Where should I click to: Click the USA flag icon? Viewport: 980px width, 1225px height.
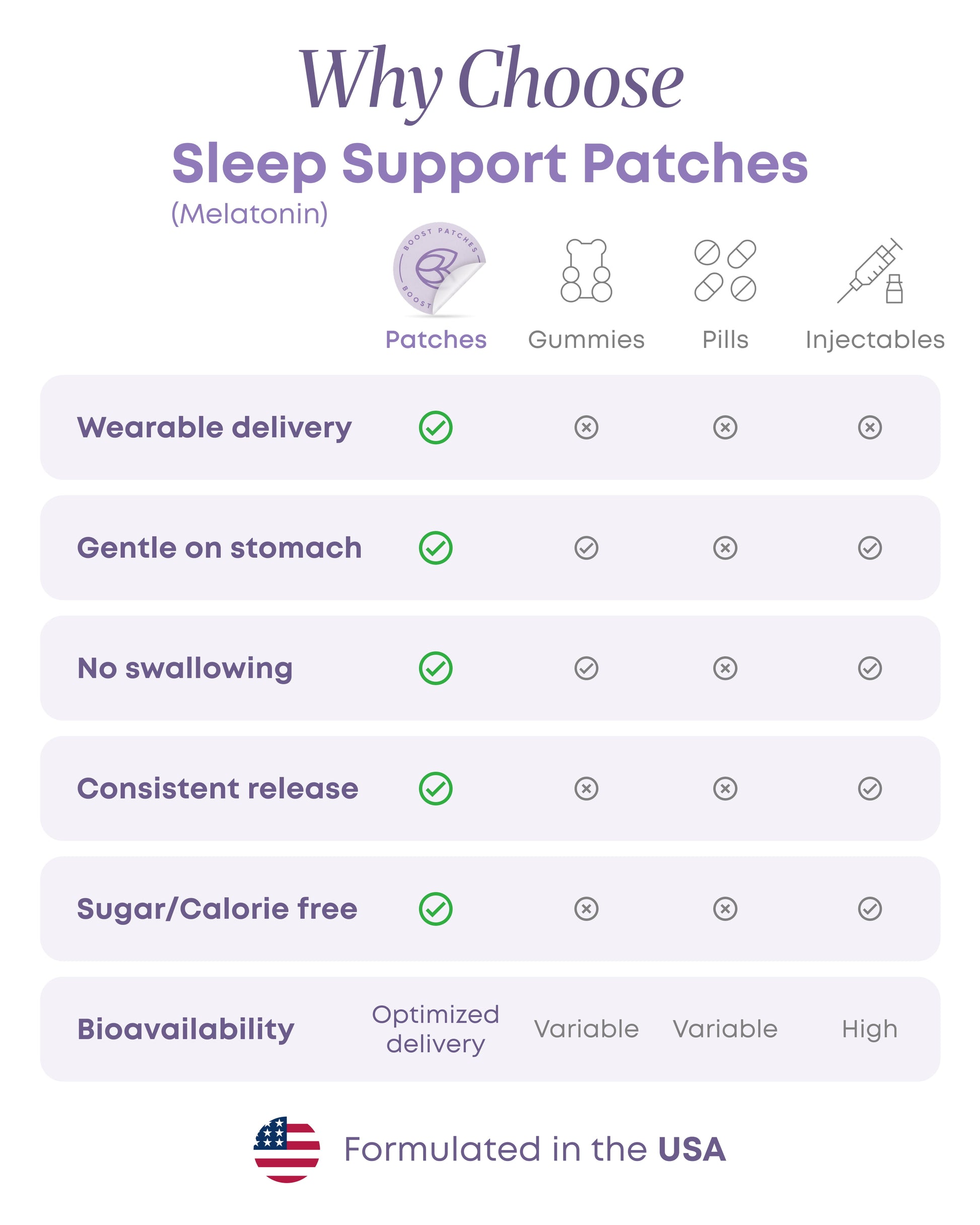coord(287,1149)
